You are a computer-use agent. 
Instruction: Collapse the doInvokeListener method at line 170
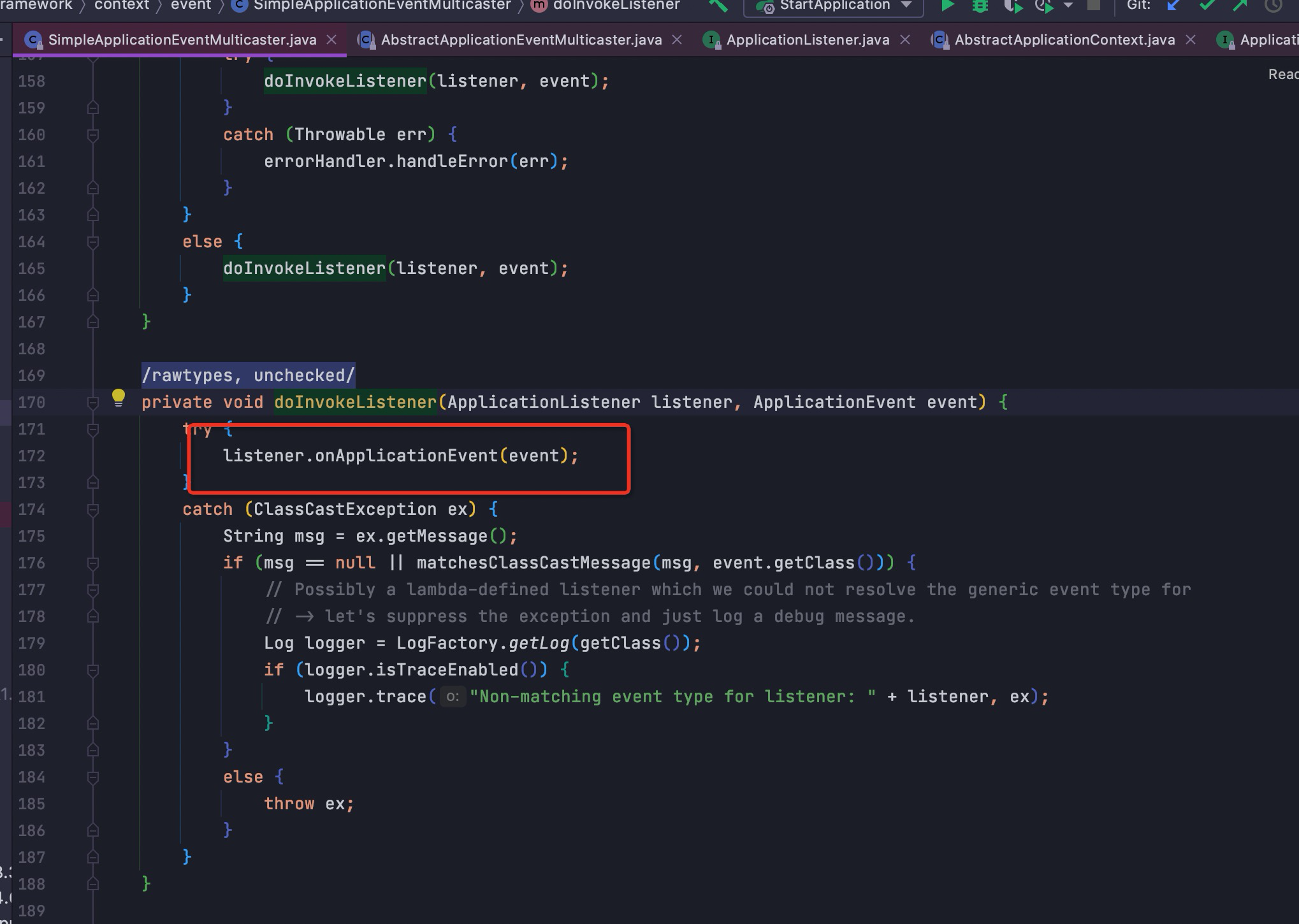click(92, 402)
